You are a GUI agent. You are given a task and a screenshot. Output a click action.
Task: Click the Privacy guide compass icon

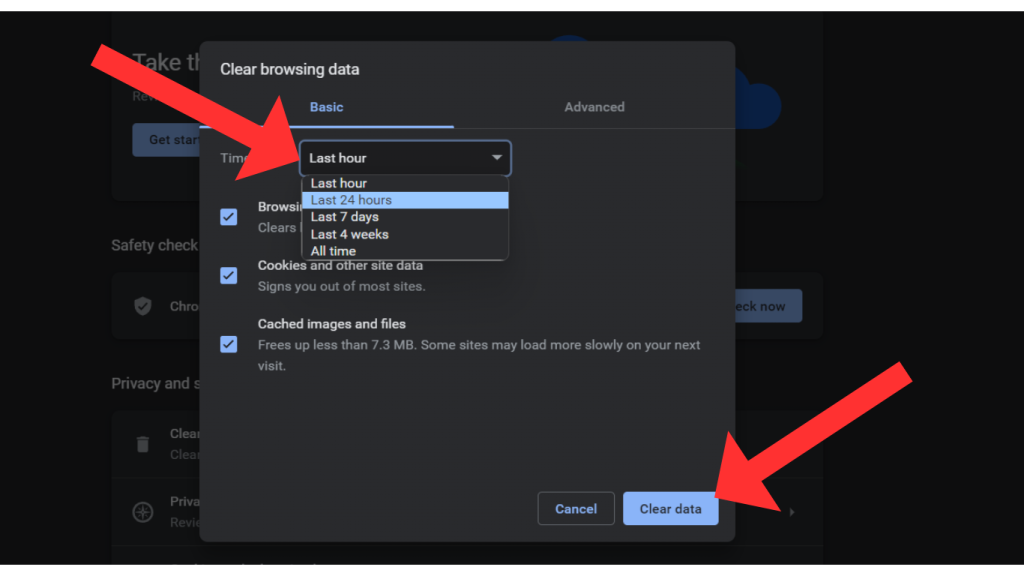(143, 512)
